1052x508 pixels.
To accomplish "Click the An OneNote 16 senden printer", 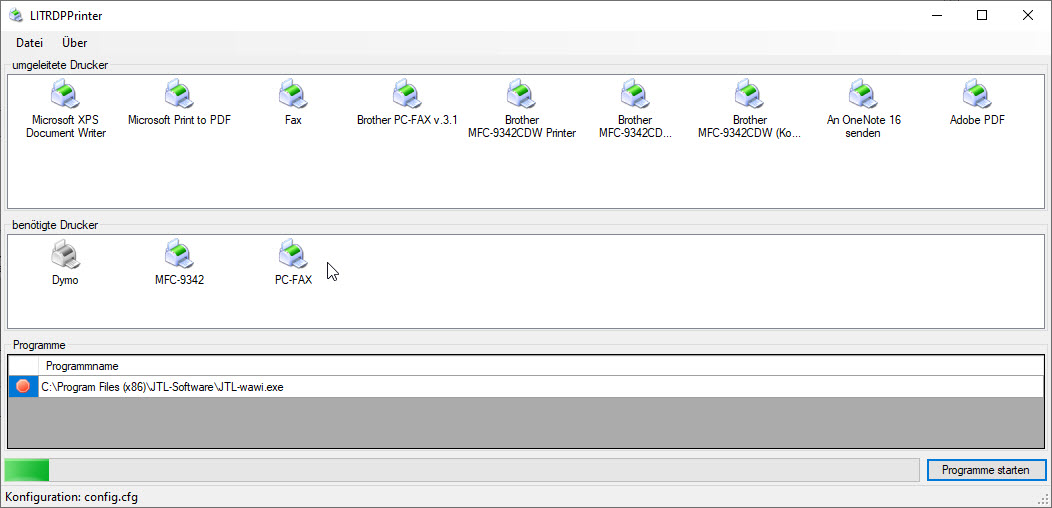I will [x=863, y=96].
